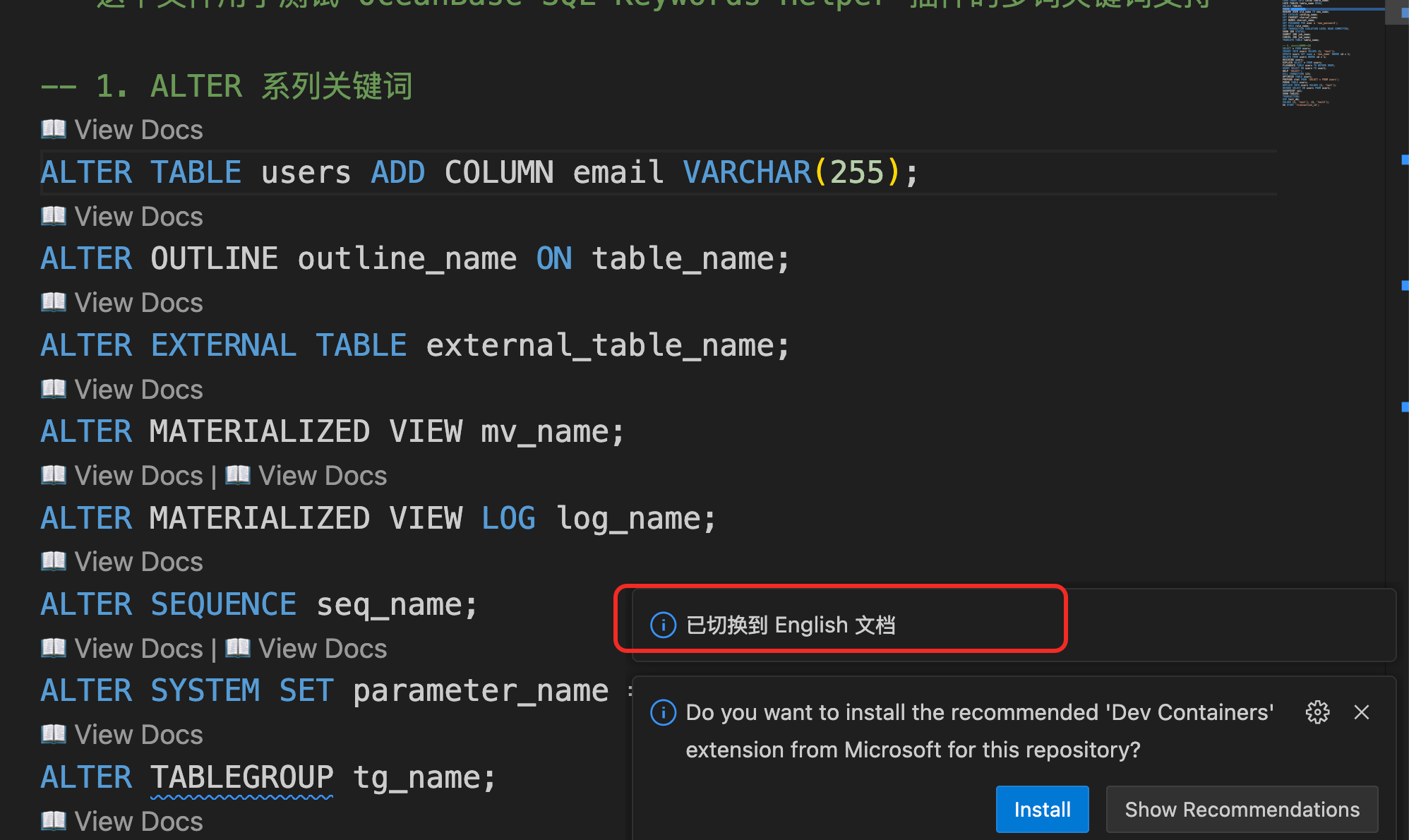Click info icon in English 文档 notification
The width and height of the screenshot is (1409, 840).
click(663, 625)
